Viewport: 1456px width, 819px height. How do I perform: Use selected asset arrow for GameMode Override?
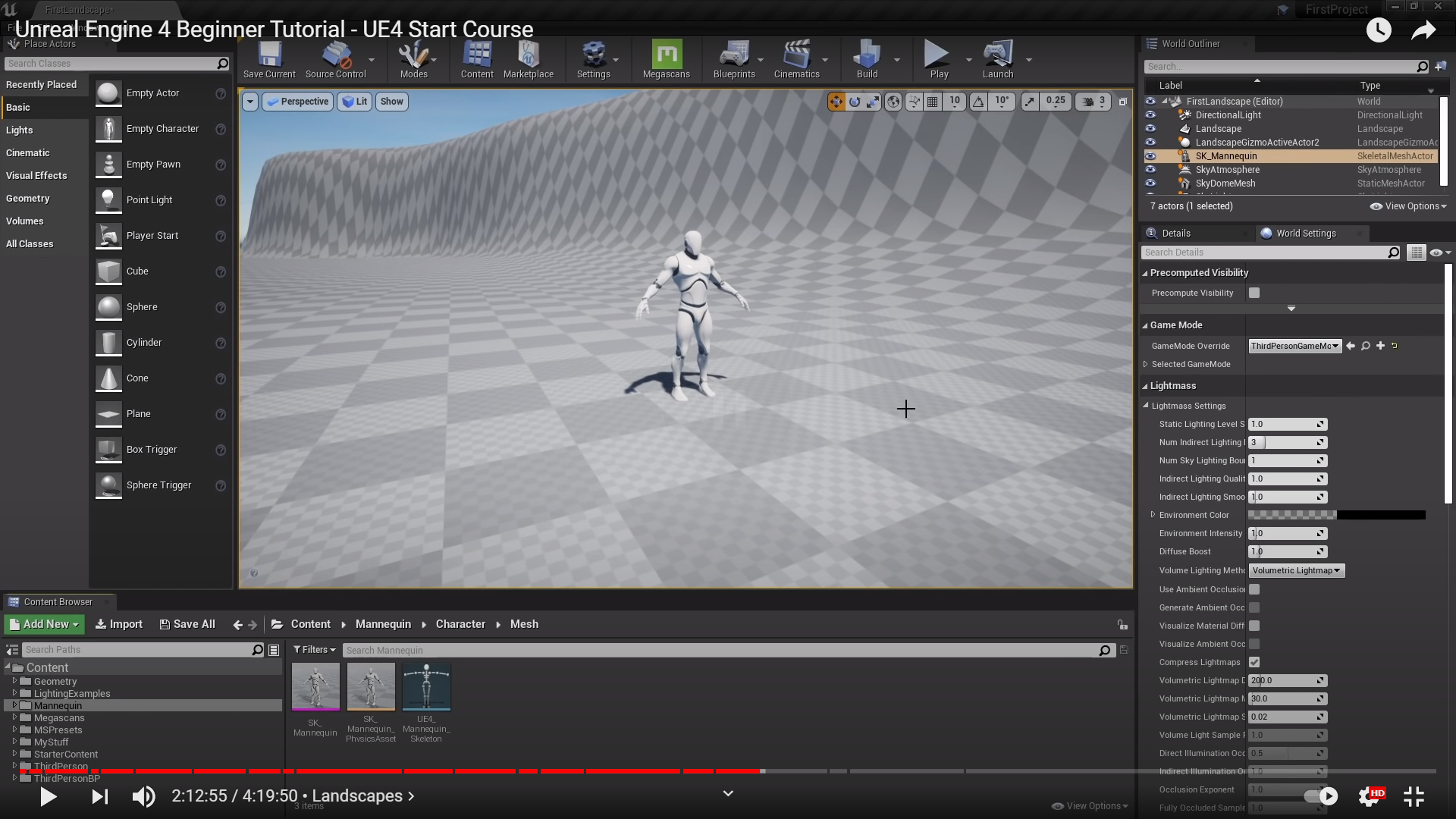pyautogui.click(x=1351, y=346)
